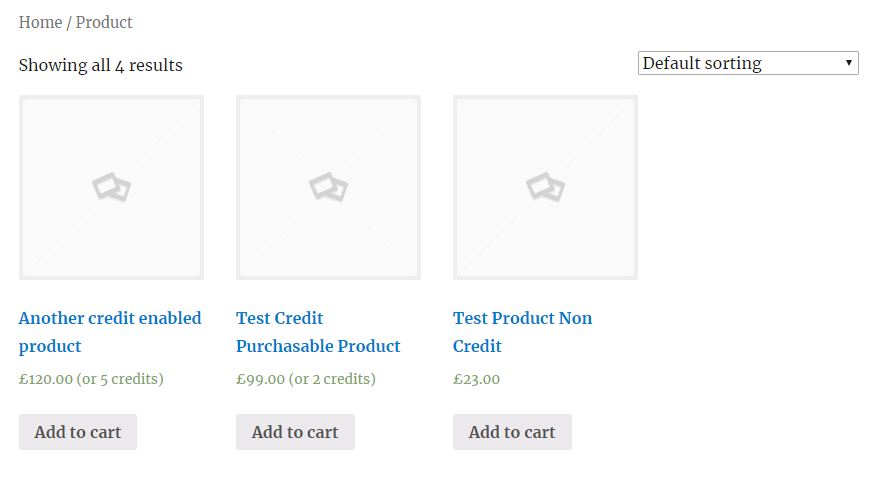
Task: Click placeholder icon of Test Credit Purchasable Product
Action: pyautogui.click(x=328, y=187)
